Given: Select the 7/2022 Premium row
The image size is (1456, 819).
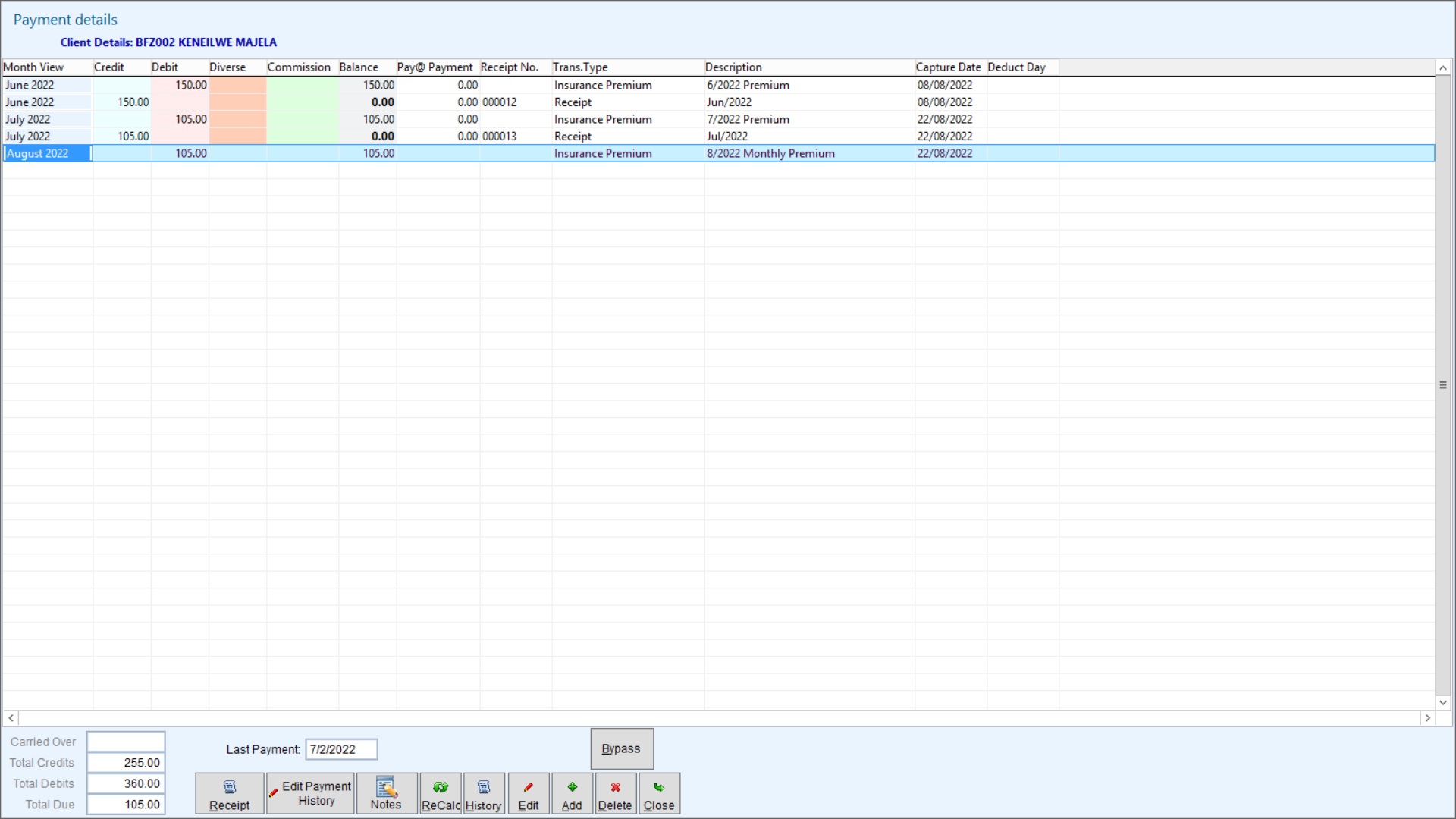Looking at the screenshot, I should click(748, 119).
